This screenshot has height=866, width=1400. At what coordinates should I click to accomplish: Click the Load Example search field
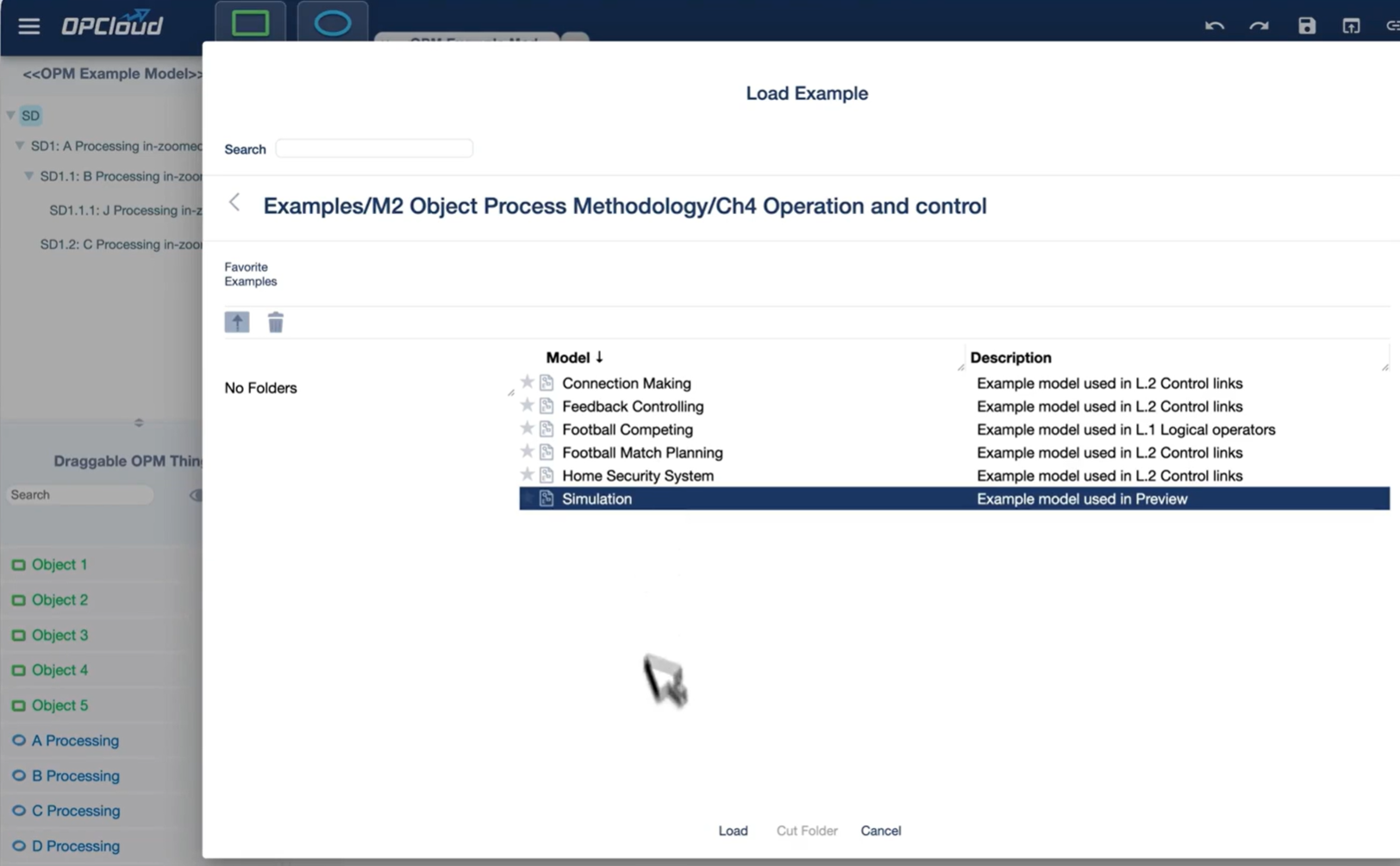374,148
